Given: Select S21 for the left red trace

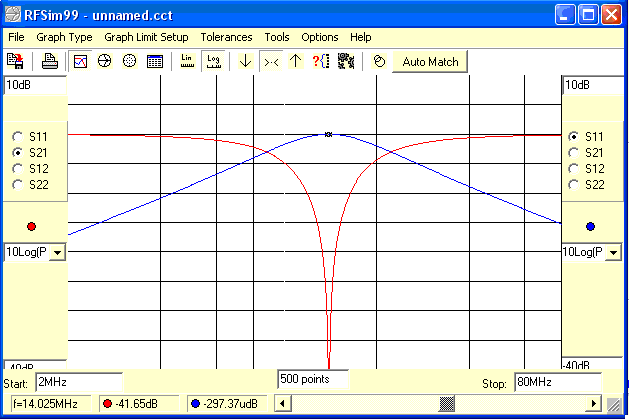Looking at the screenshot, I should click(17, 153).
